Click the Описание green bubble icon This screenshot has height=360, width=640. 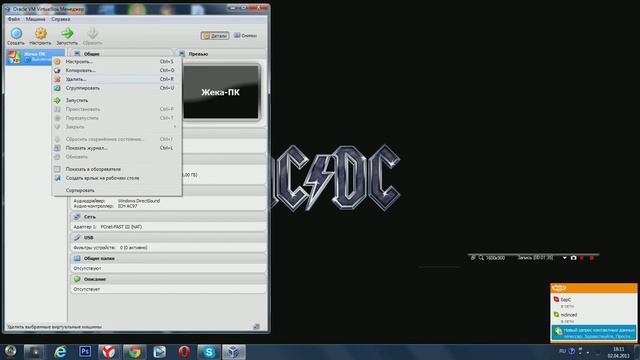[x=77, y=279]
